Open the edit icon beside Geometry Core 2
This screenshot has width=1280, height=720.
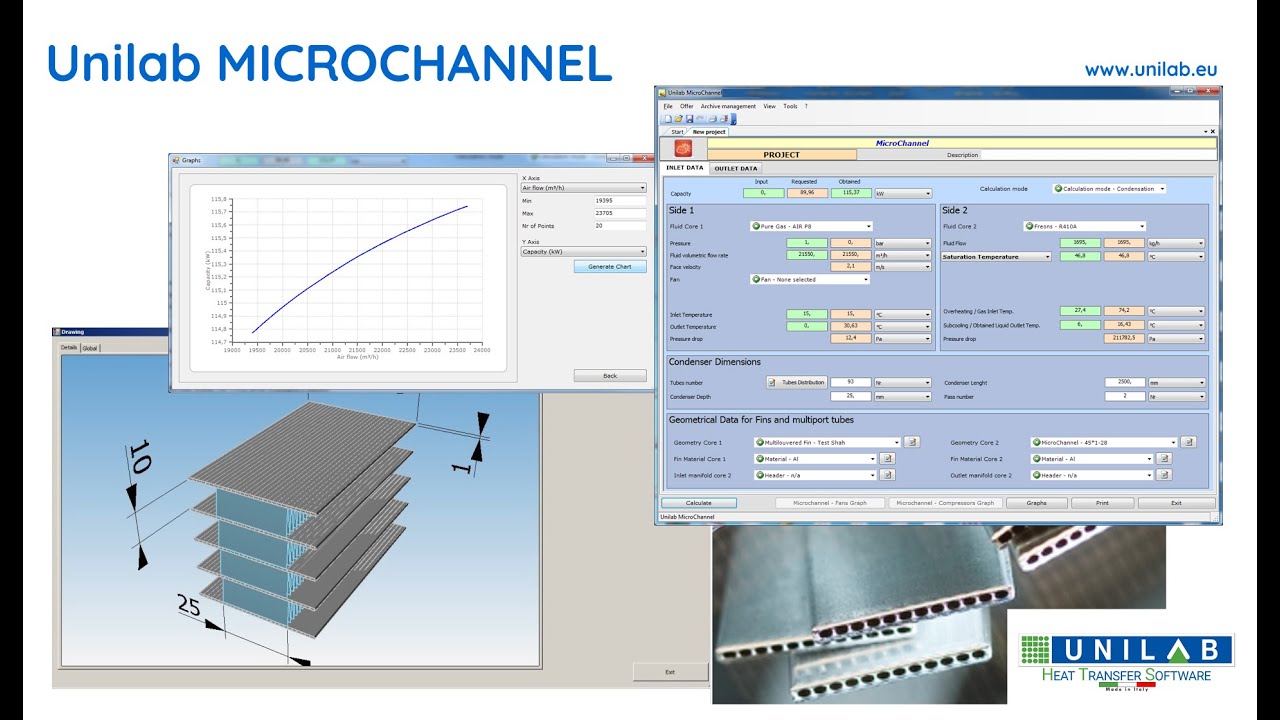(1188, 442)
